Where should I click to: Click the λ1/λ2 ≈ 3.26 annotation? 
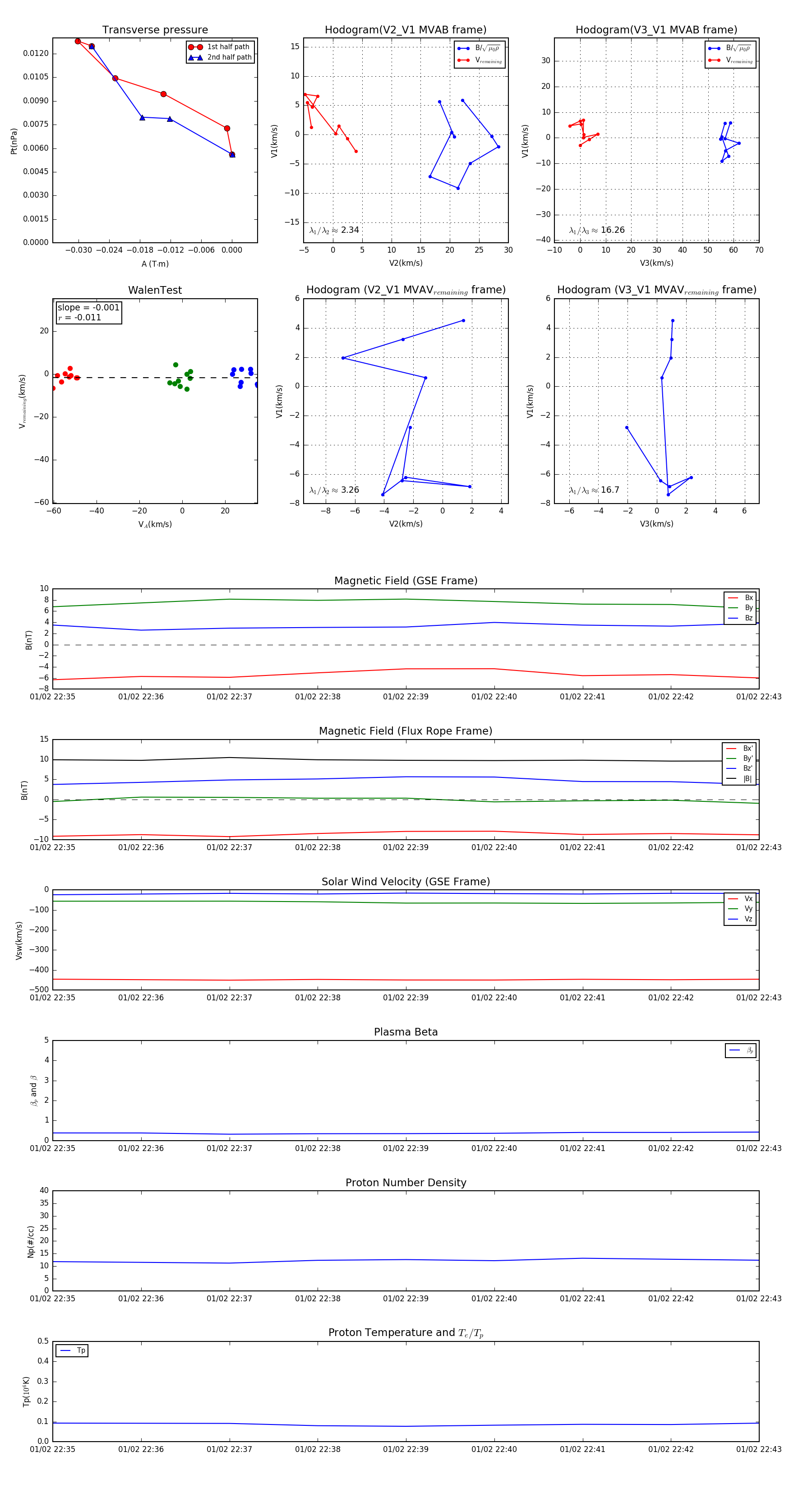point(334,490)
